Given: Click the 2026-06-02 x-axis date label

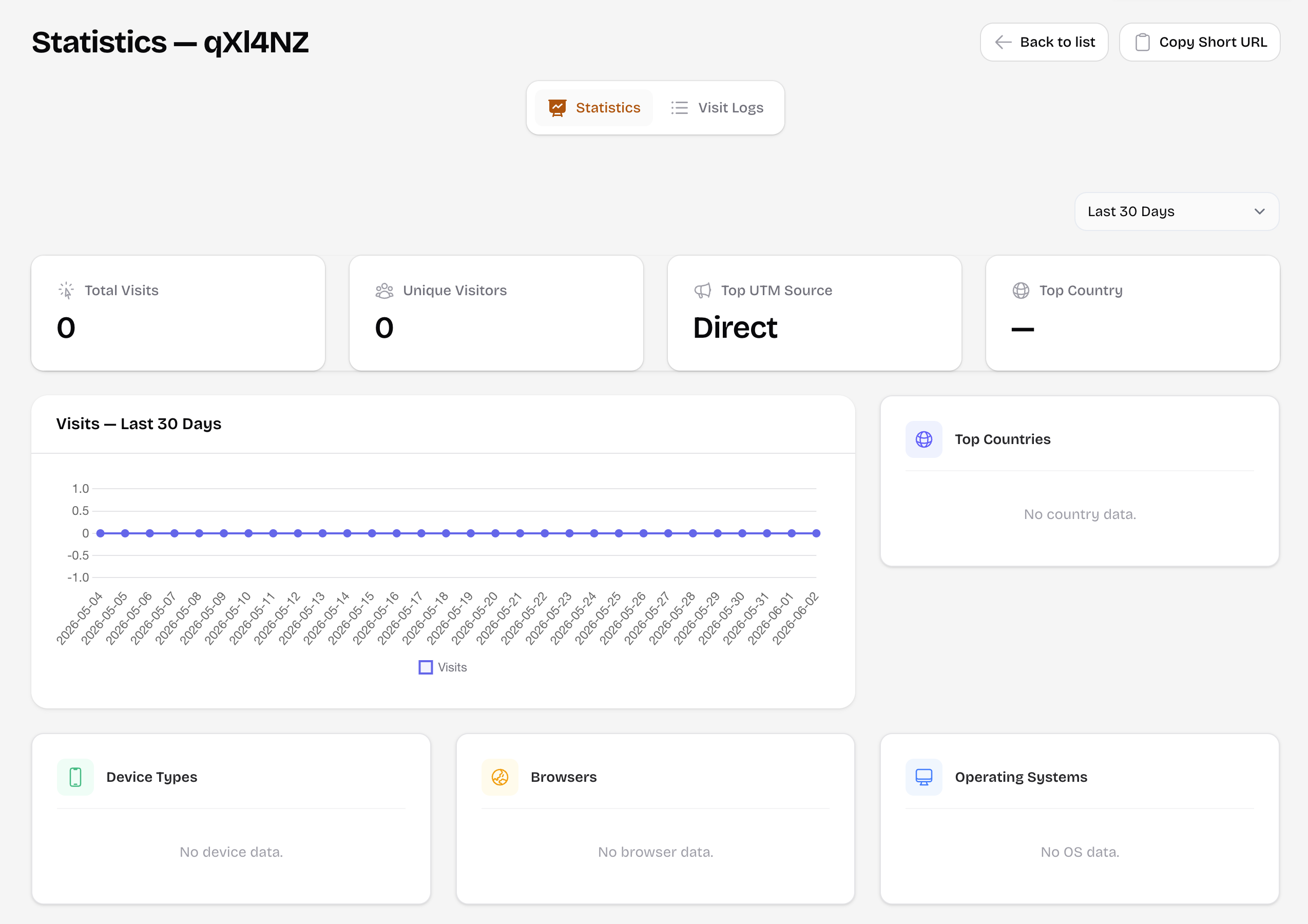Looking at the screenshot, I should 795,618.
